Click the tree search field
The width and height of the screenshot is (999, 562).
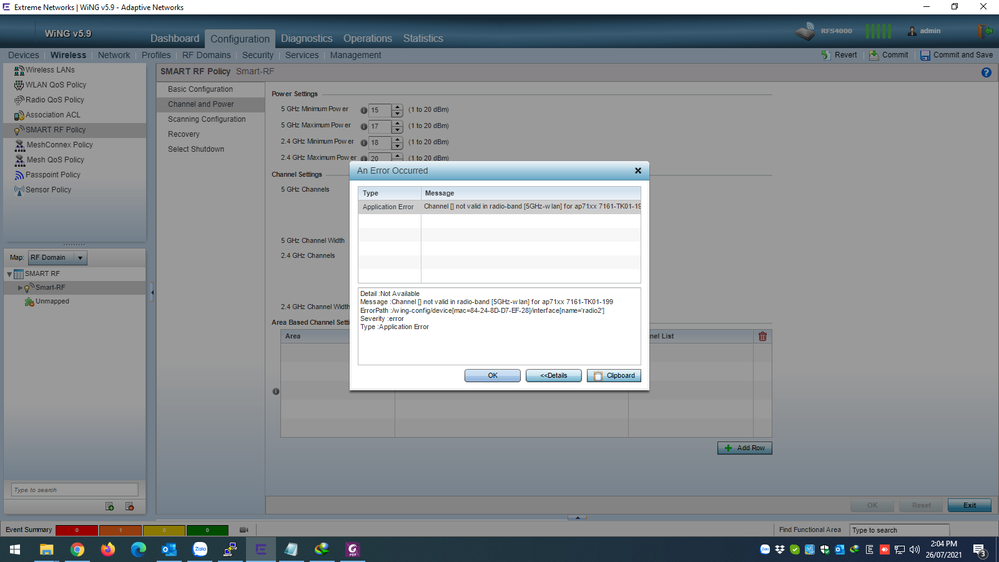75,490
